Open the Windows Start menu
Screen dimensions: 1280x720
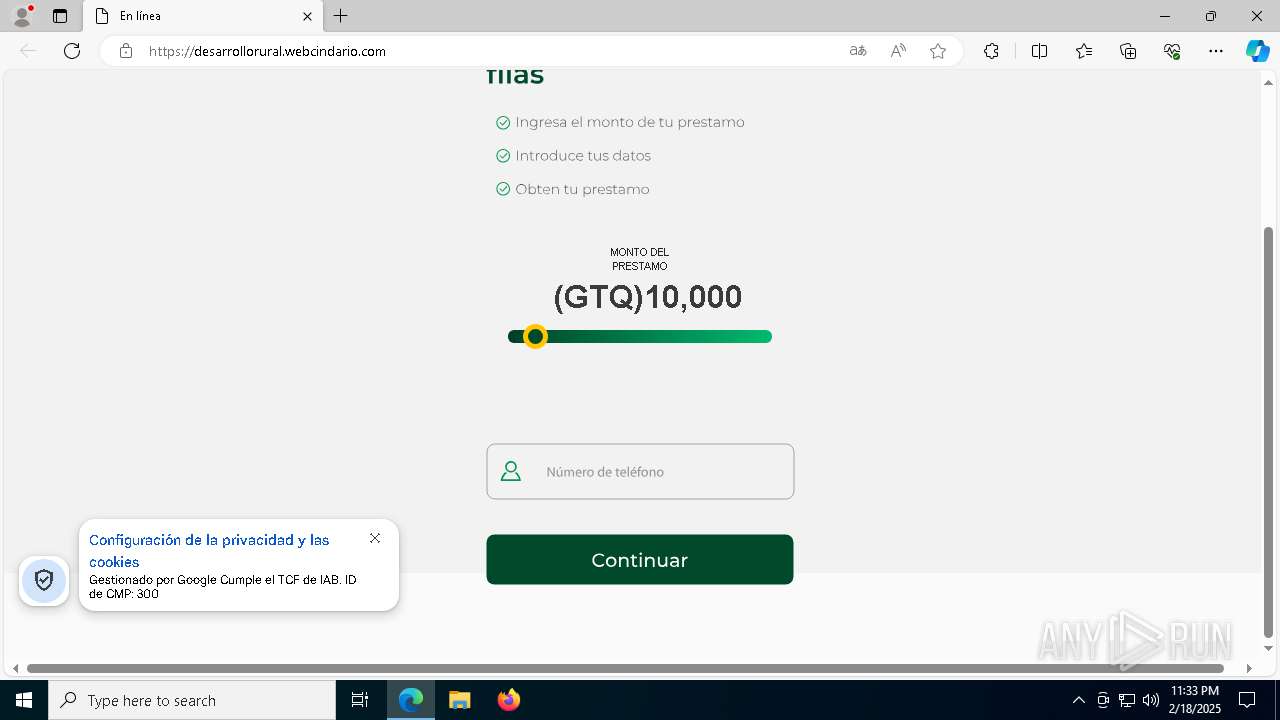coord(24,700)
